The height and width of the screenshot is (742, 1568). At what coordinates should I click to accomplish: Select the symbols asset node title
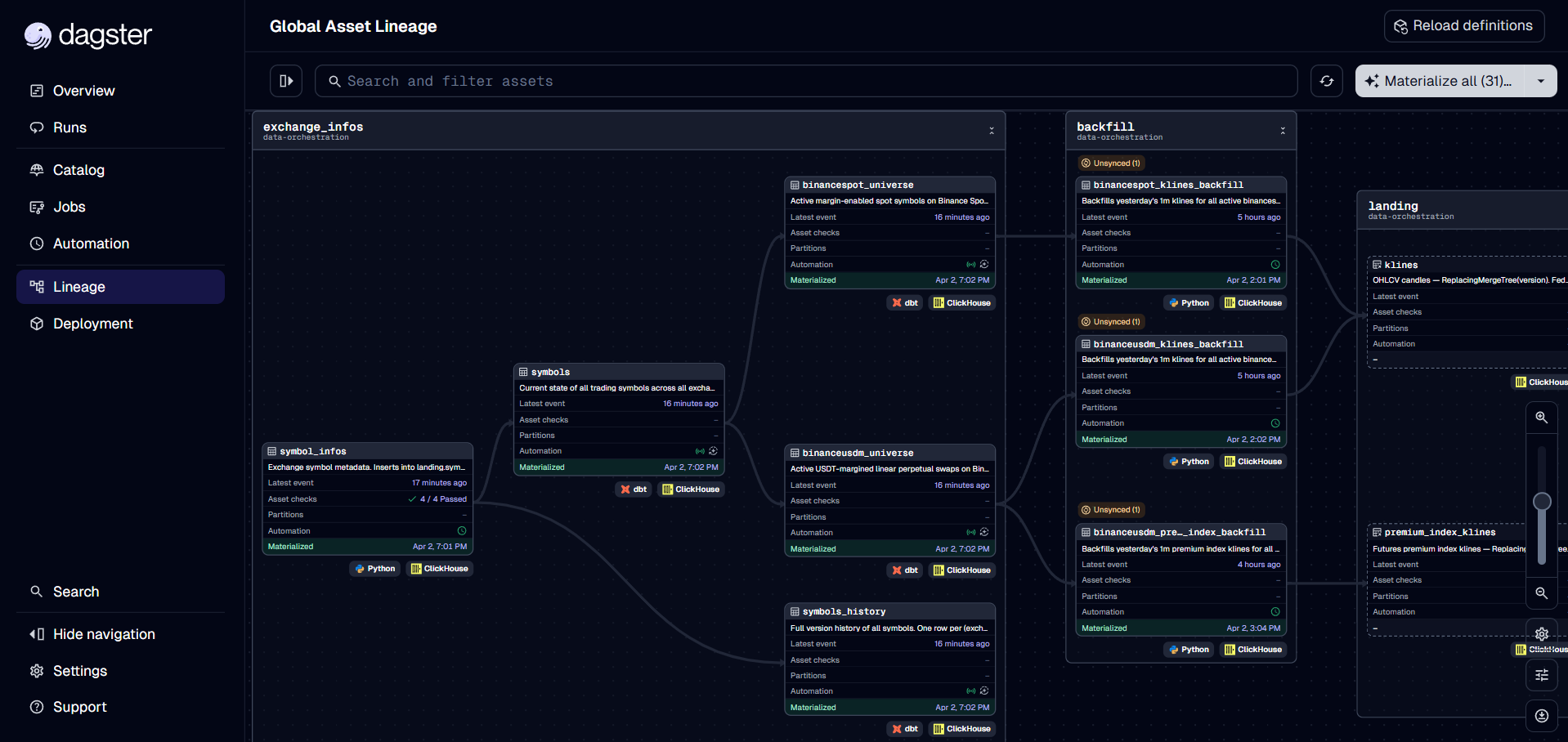(550, 372)
